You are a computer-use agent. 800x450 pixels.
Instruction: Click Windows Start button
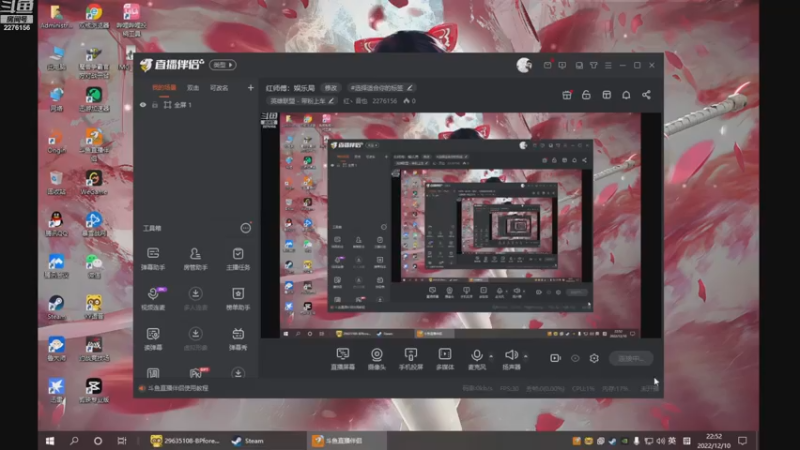pos(50,441)
